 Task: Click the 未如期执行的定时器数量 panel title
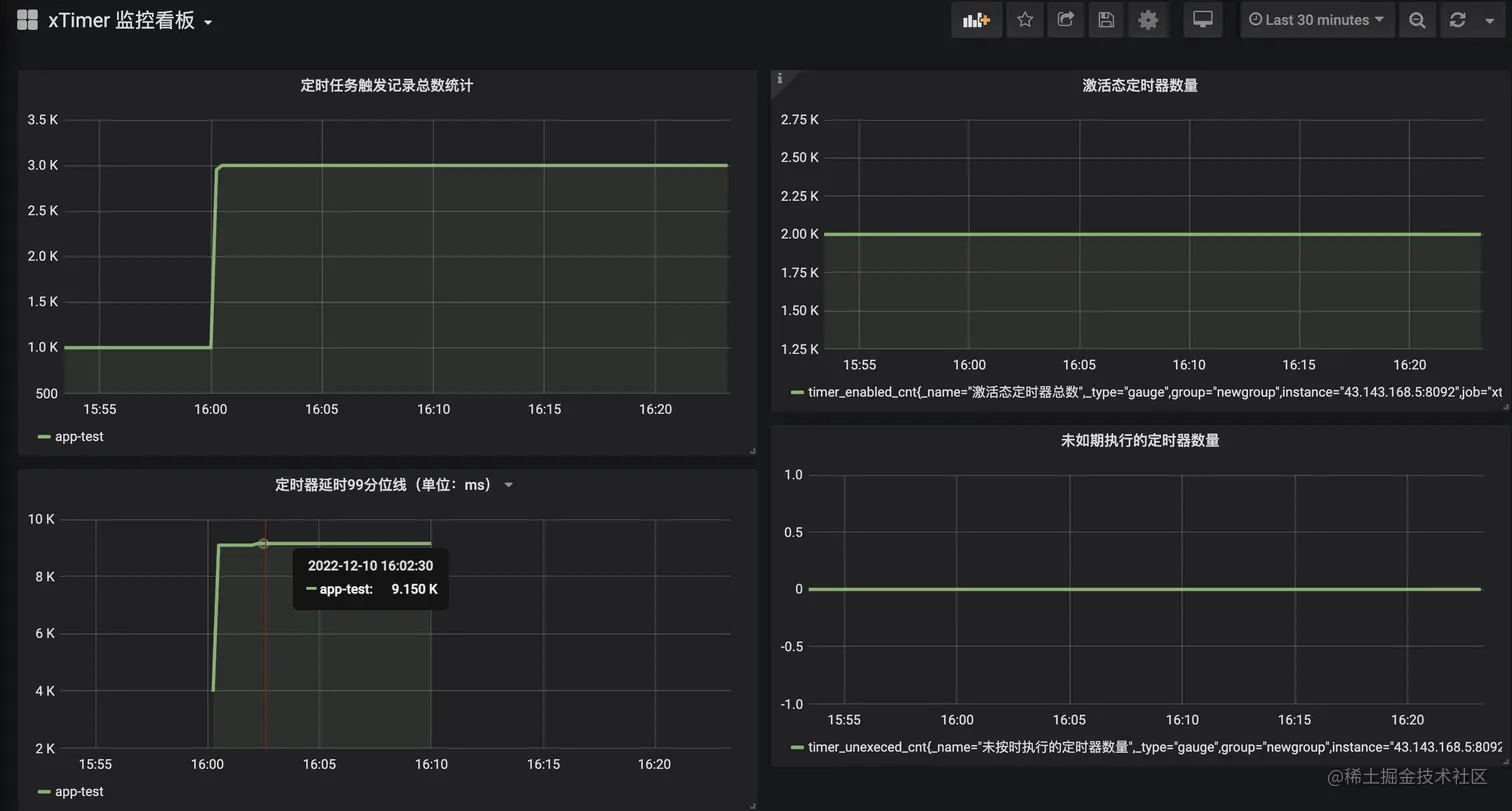coord(1140,440)
